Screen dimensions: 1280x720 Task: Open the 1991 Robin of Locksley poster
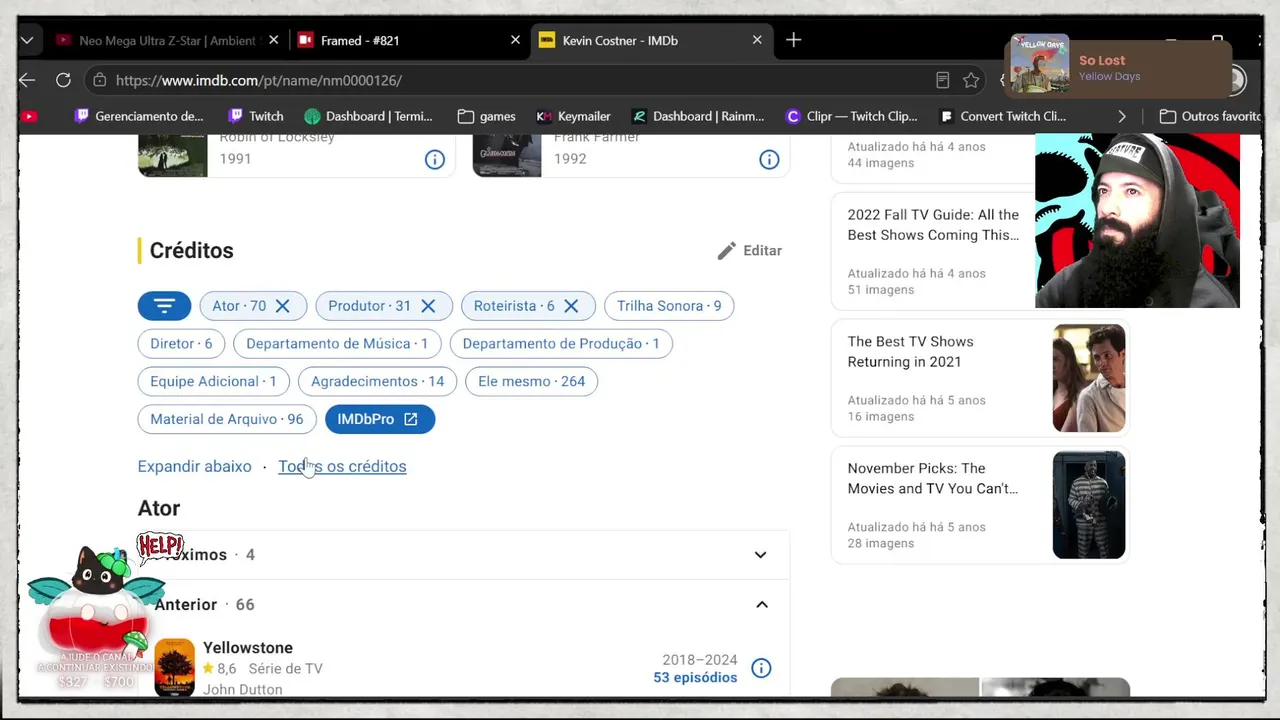pos(172,155)
